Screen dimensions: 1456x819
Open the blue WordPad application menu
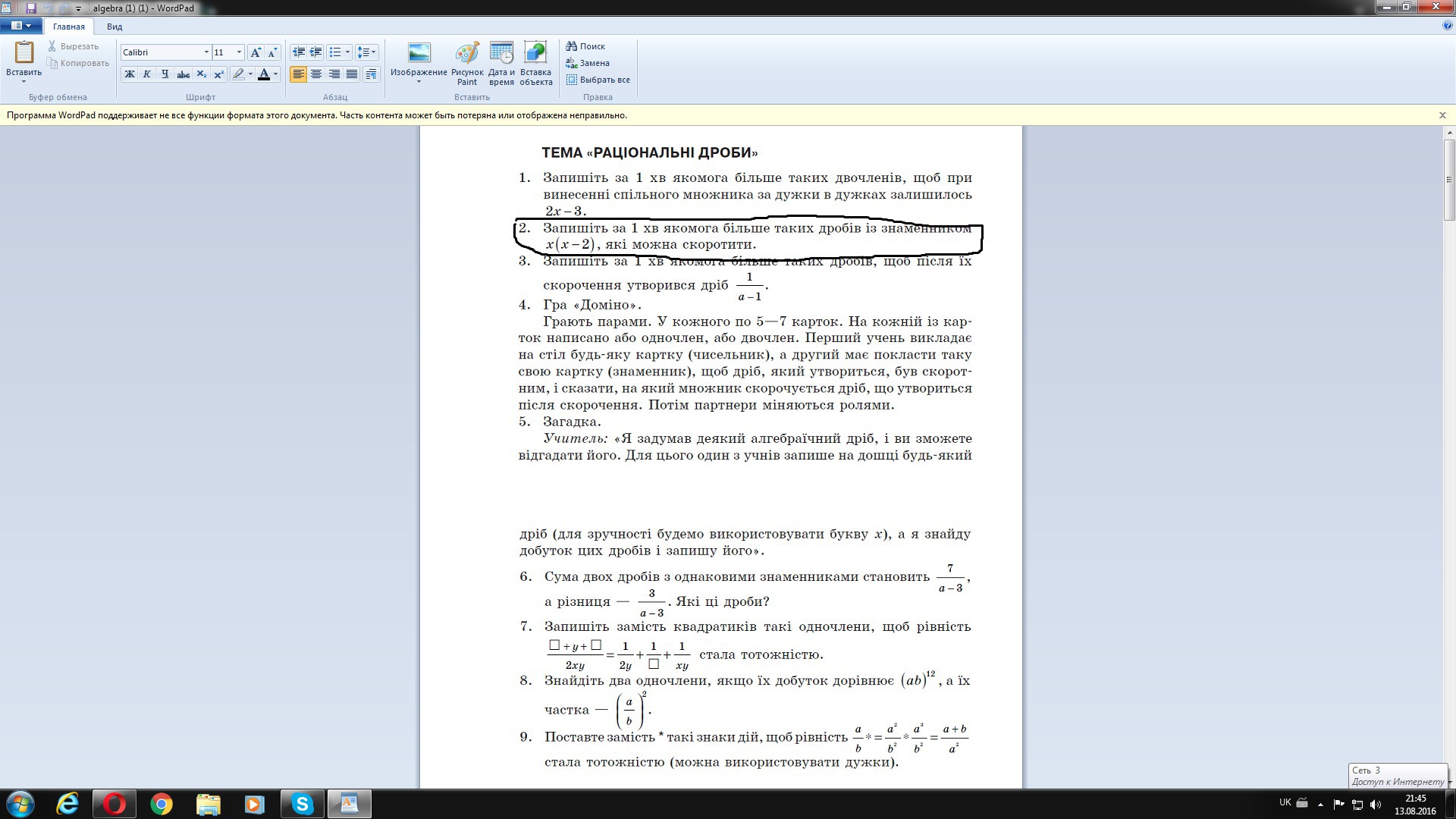coord(20,26)
